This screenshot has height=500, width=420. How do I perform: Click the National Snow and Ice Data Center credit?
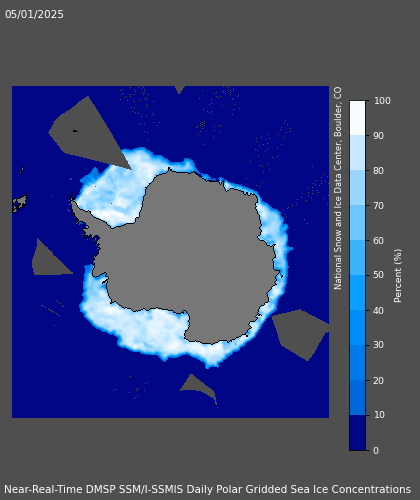[338, 188]
